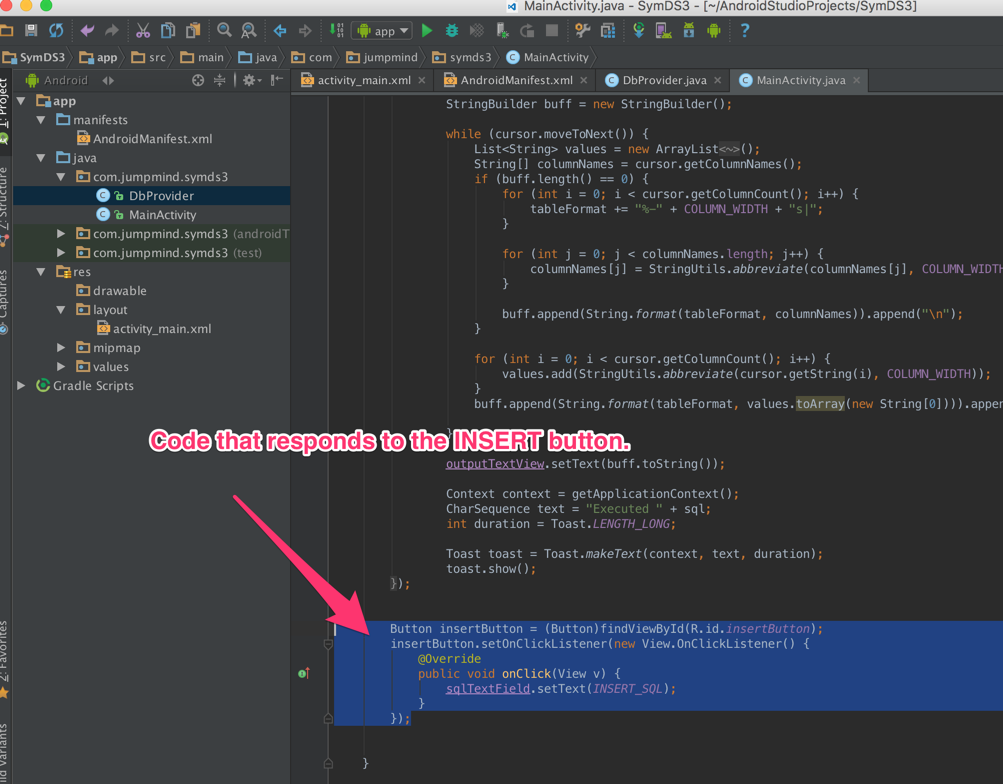Viewport: 1003px width, 784px height.
Task: Open the Android Device Monitor icon
Action: pyautogui.click(x=714, y=31)
